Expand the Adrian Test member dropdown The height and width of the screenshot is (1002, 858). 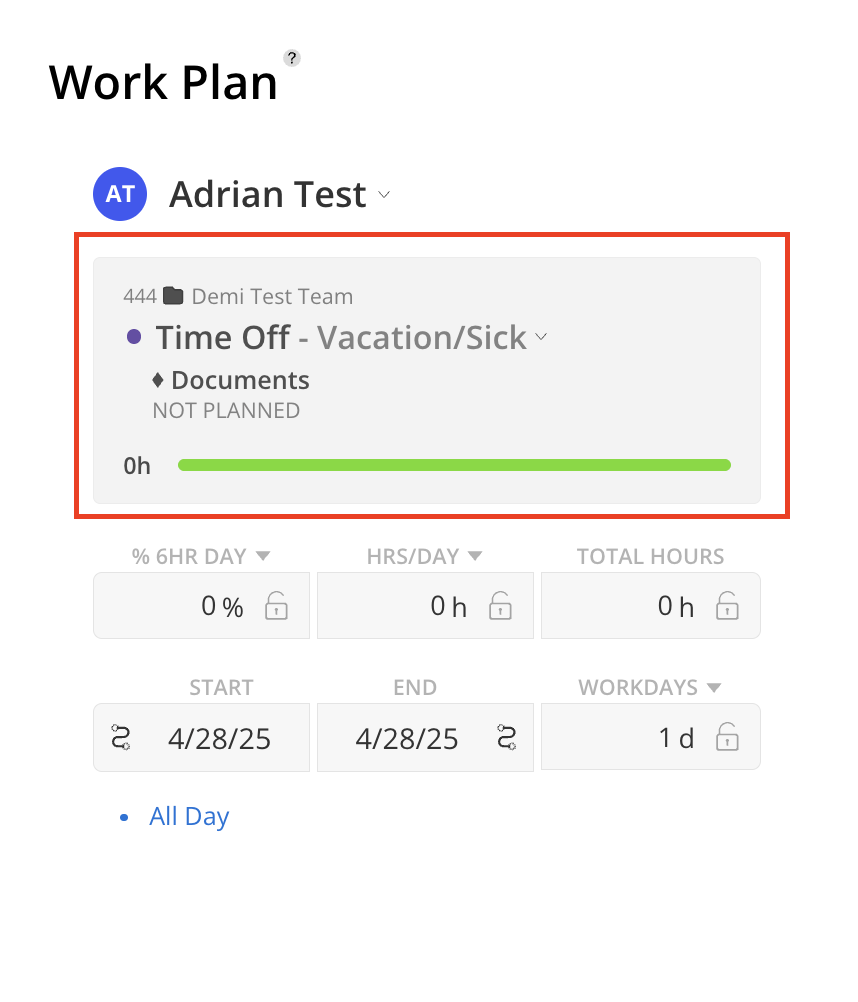[384, 194]
